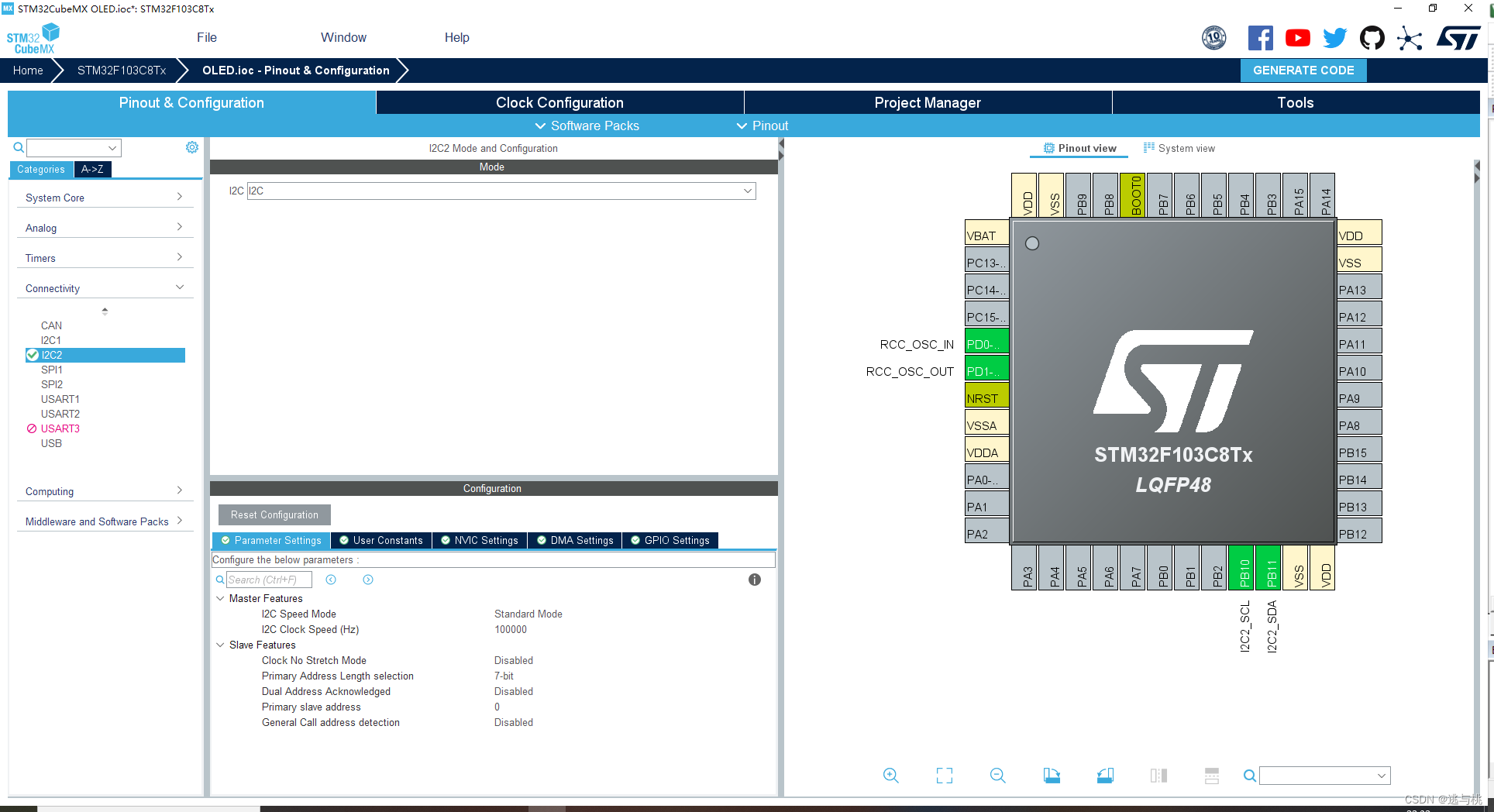Expand the System Core category
The height and width of the screenshot is (812, 1494).
click(105, 198)
